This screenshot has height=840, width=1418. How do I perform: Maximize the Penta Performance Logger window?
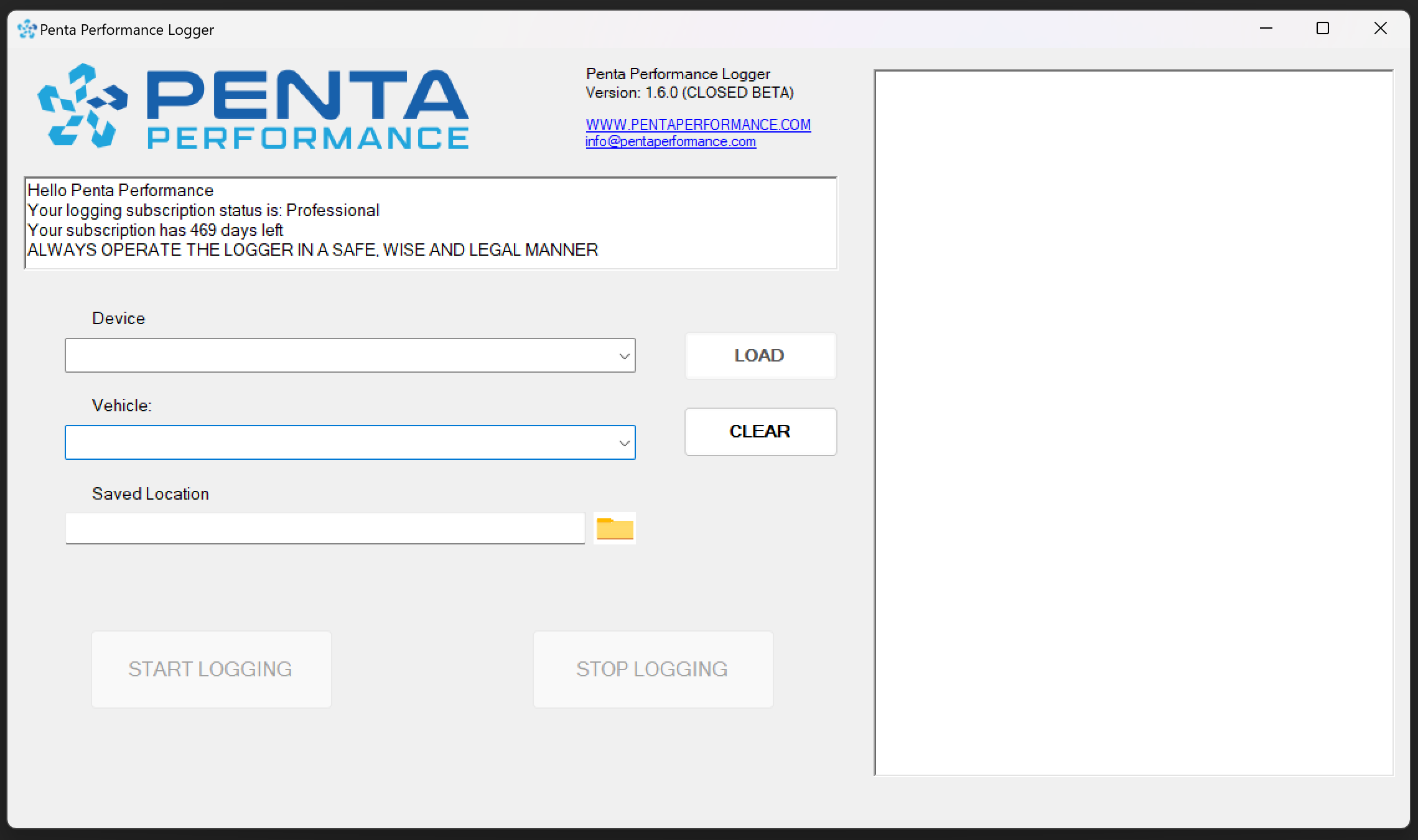pyautogui.click(x=1323, y=29)
